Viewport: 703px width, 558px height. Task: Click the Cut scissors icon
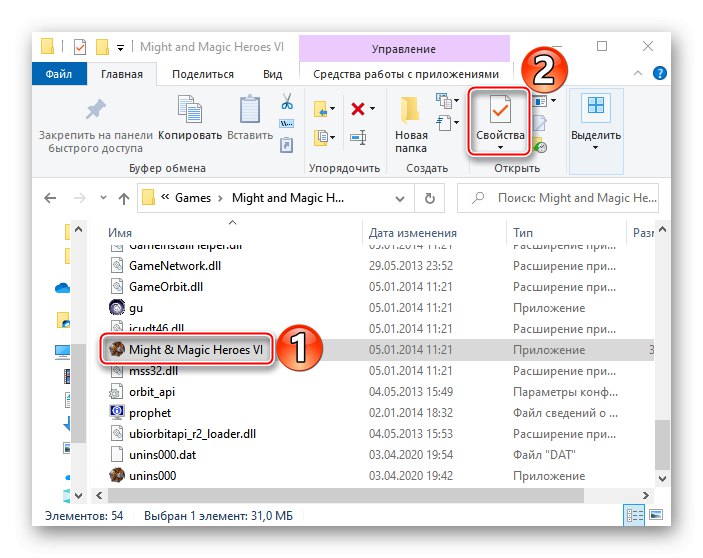pyautogui.click(x=287, y=102)
